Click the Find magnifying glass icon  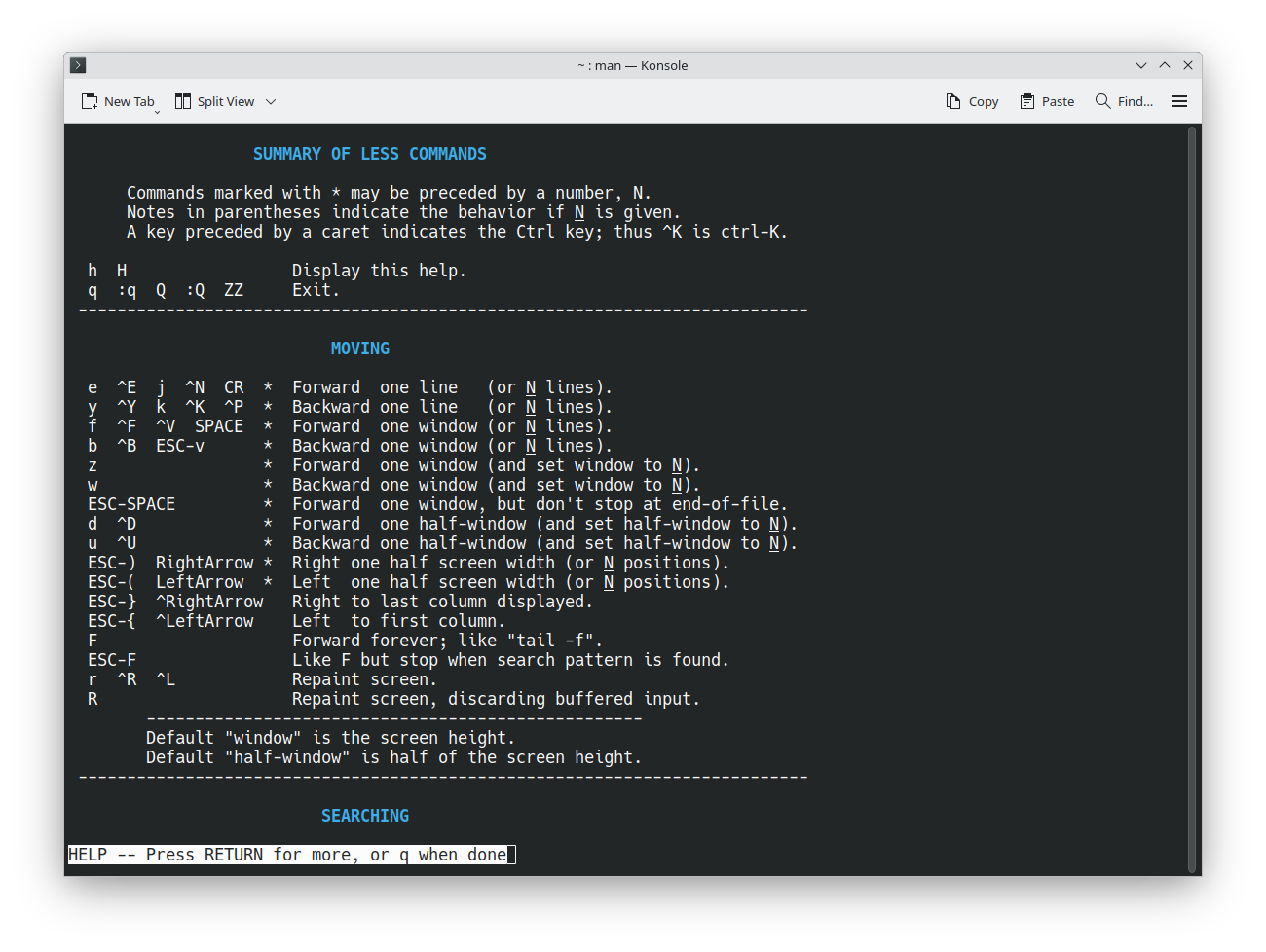pos(1102,101)
